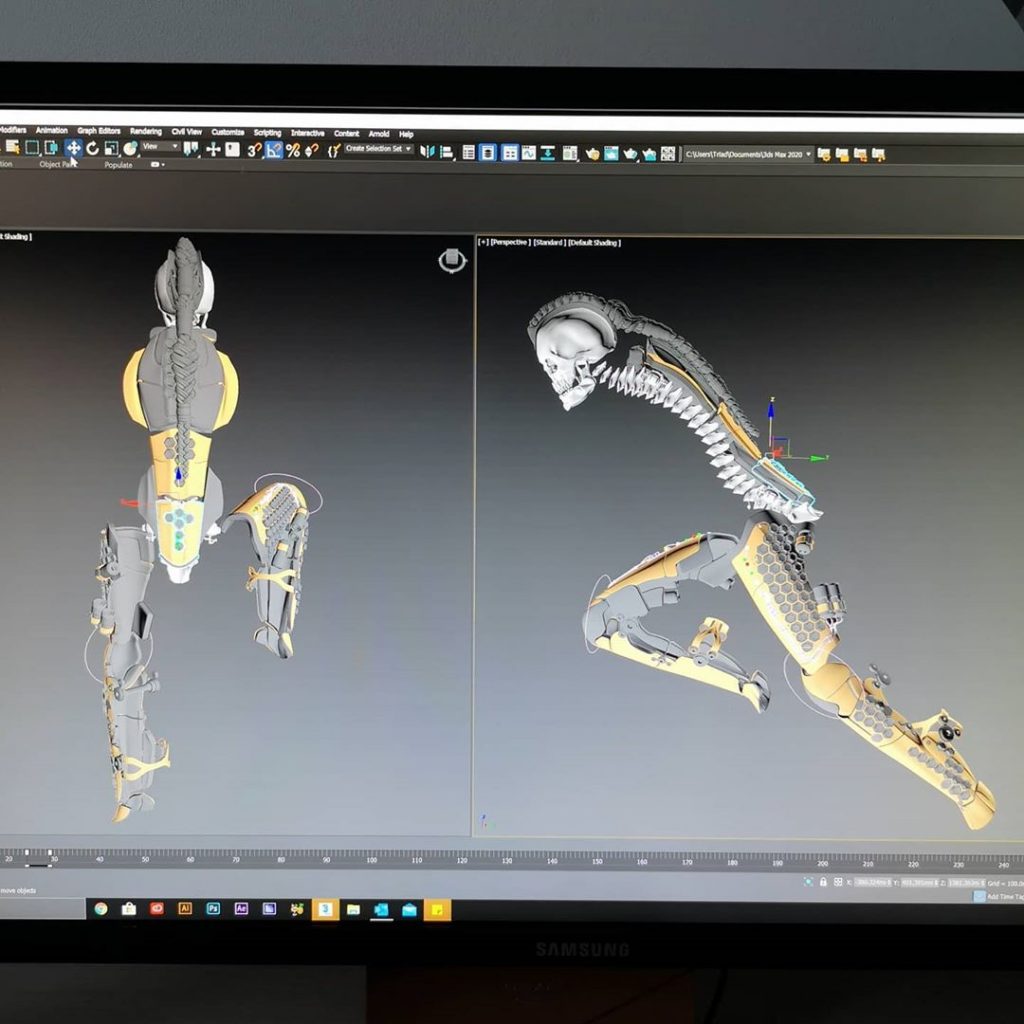Click the [Default Shading] viewport label
Image resolution: width=1024 pixels, height=1024 pixels.
point(594,243)
